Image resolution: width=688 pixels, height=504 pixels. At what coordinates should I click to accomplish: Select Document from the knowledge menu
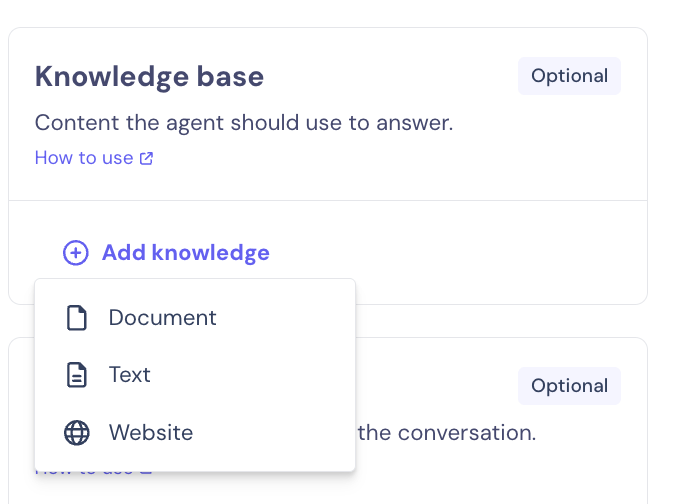162,318
